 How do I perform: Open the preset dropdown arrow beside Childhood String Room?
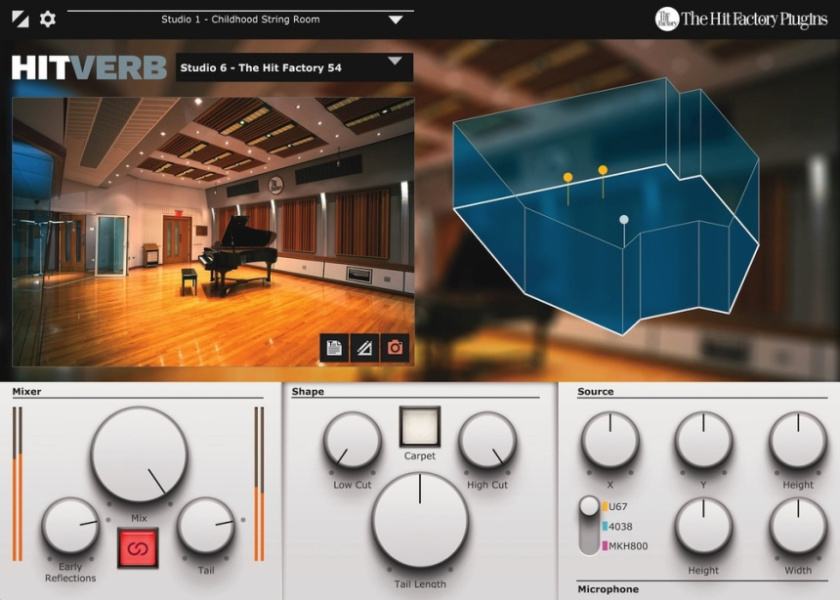click(x=395, y=20)
